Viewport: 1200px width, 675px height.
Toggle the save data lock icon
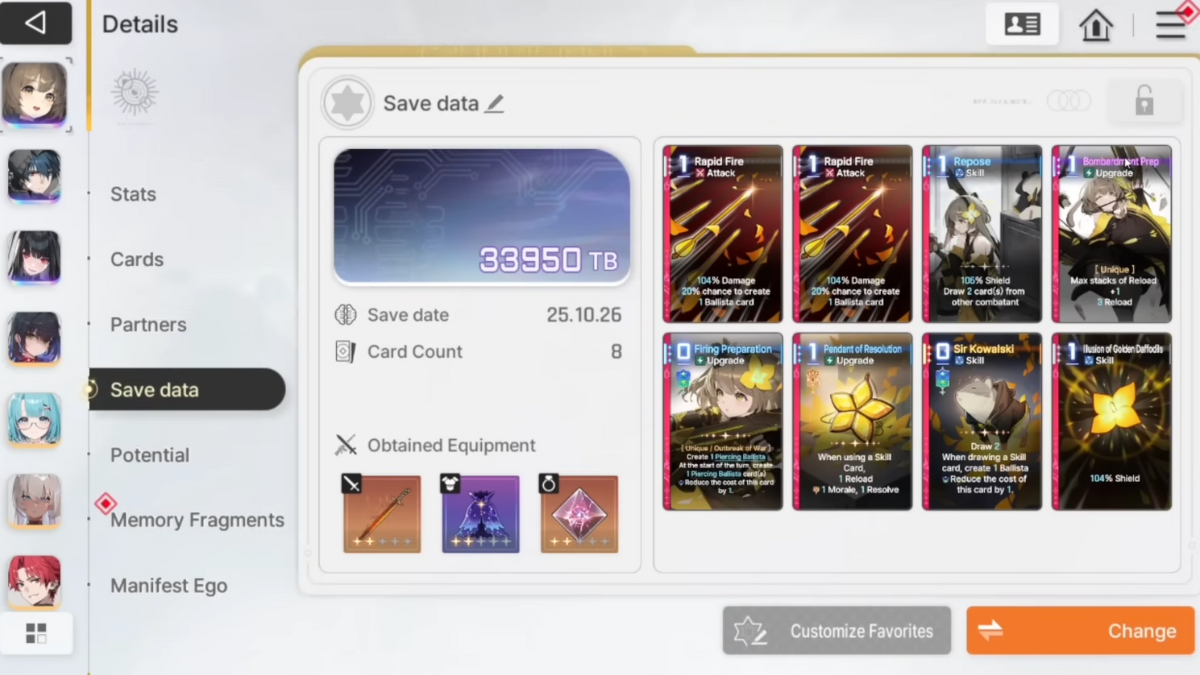(1144, 101)
